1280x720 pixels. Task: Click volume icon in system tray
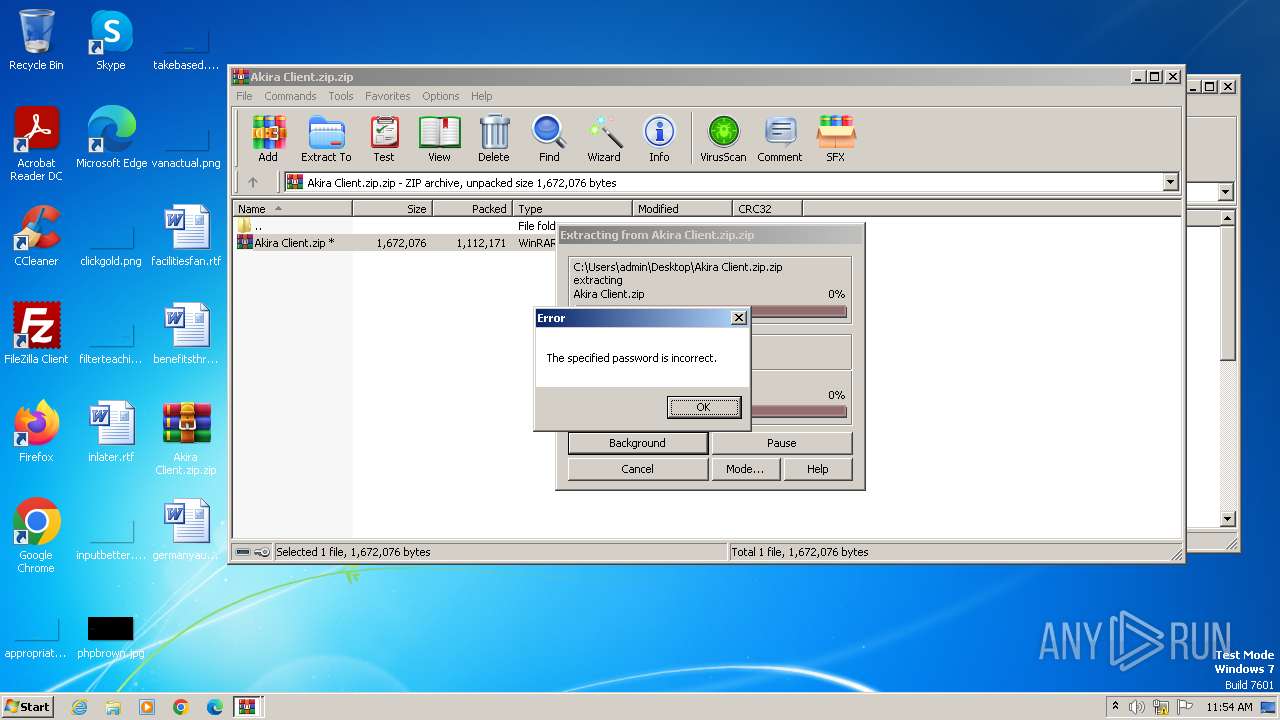coord(1137,707)
